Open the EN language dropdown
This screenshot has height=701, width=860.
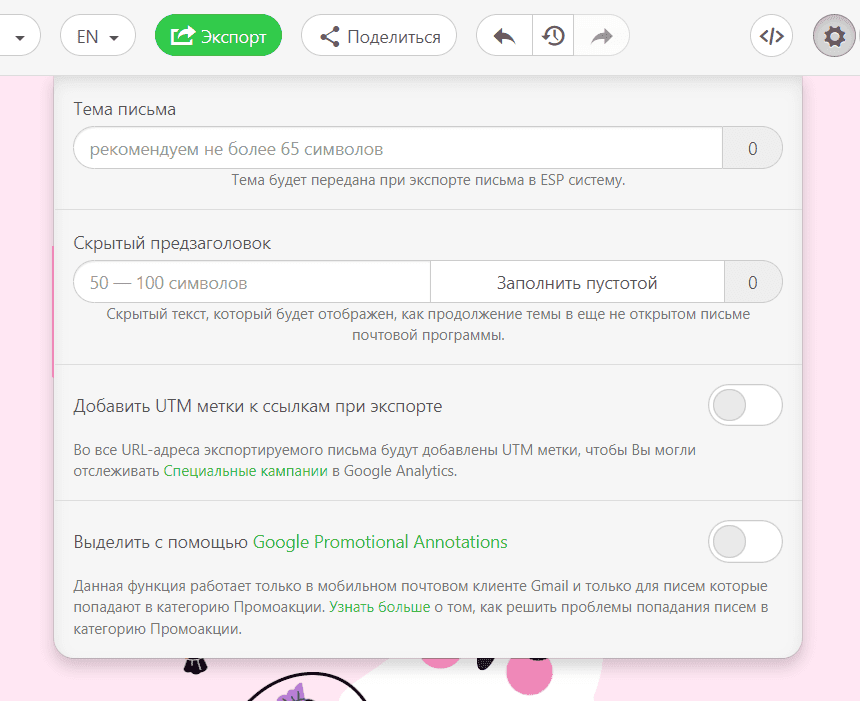click(97, 37)
